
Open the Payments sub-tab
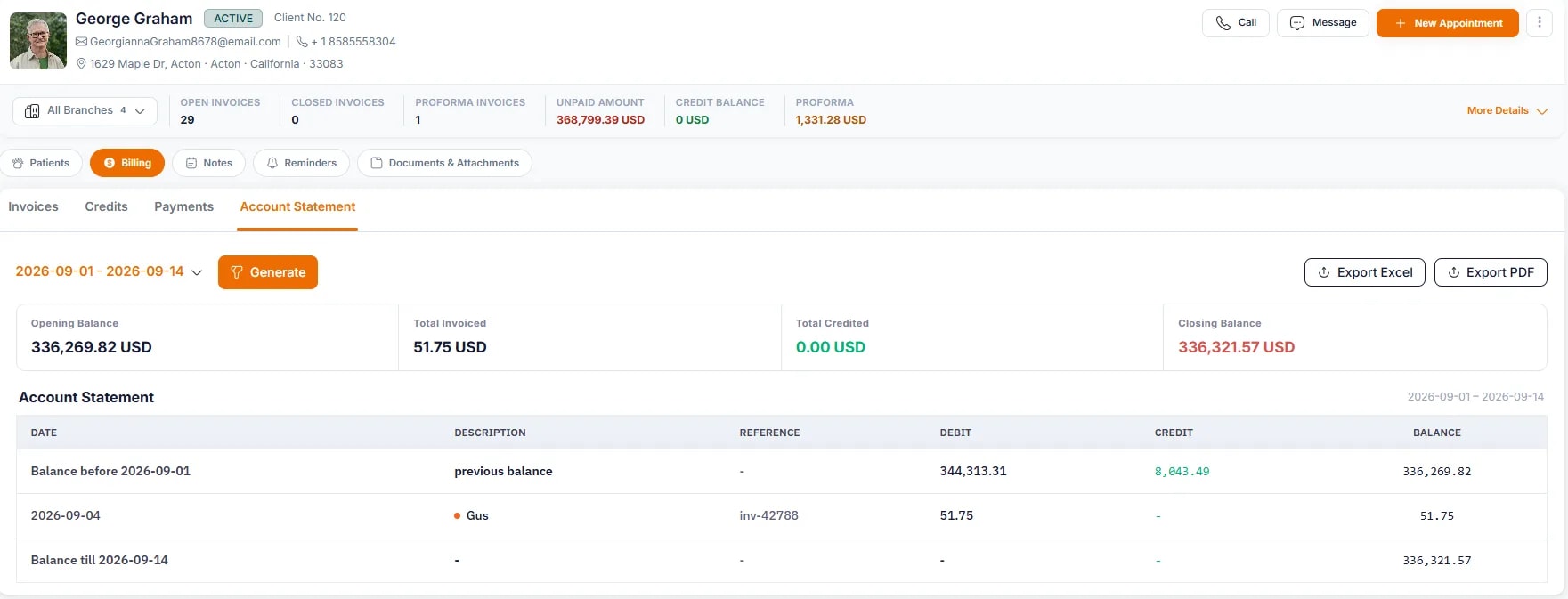coord(183,206)
